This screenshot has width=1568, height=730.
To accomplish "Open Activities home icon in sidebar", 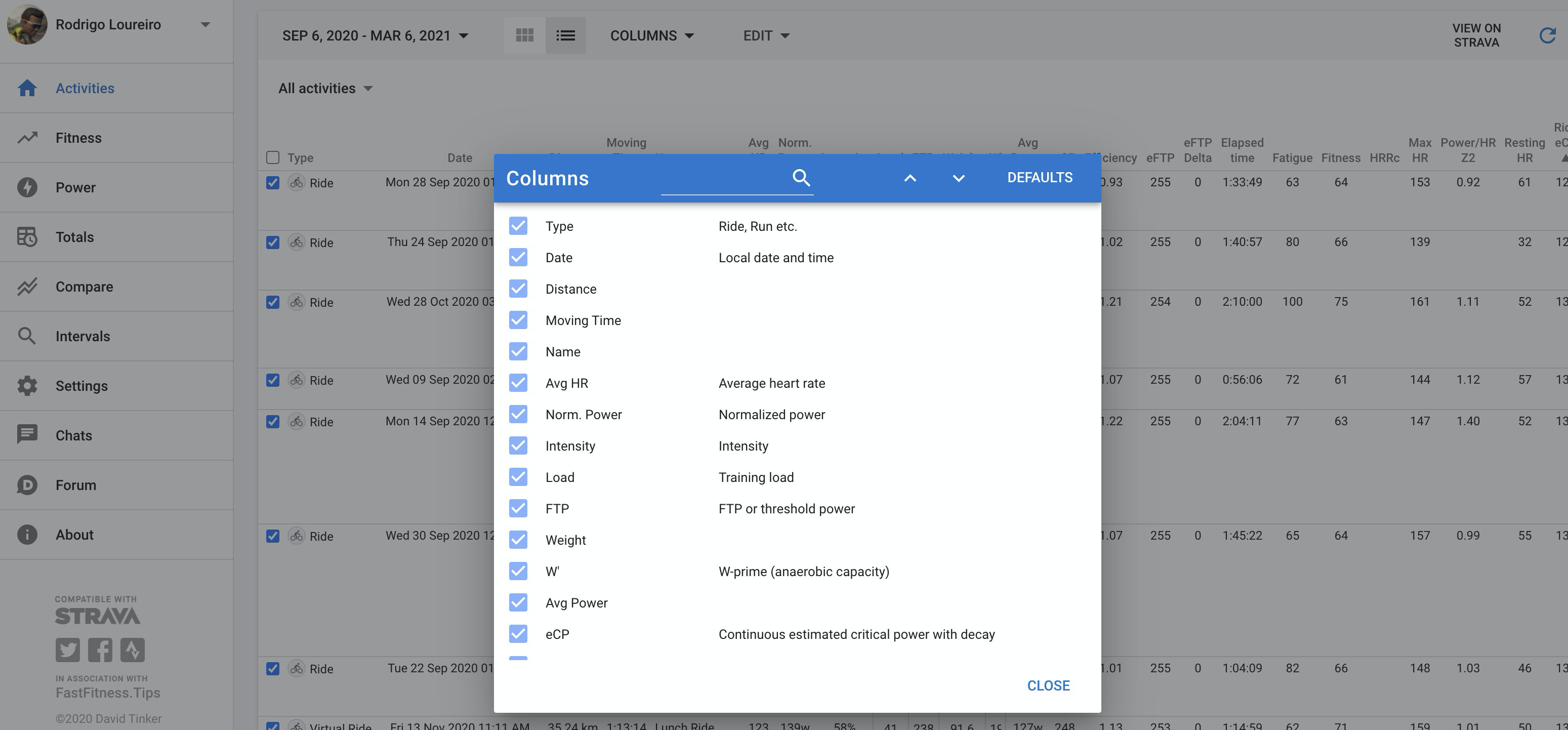I will (27, 88).
